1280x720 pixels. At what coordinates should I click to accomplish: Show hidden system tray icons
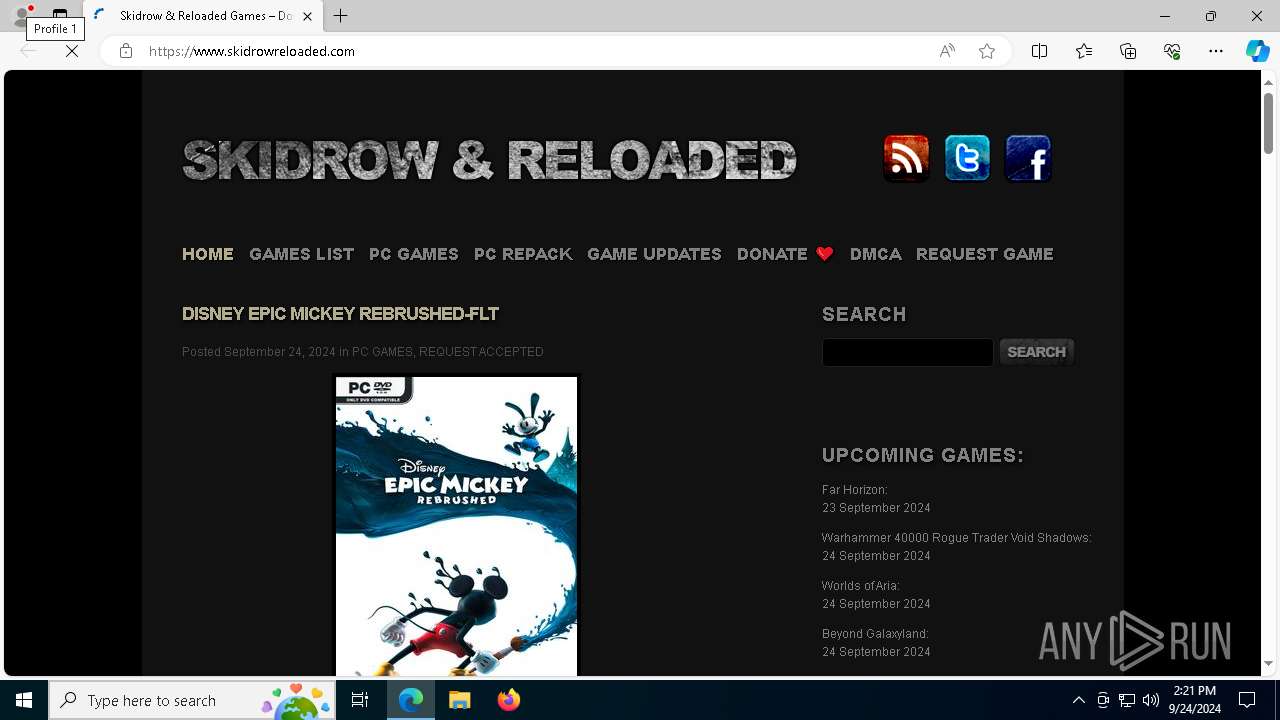pyautogui.click(x=1079, y=700)
